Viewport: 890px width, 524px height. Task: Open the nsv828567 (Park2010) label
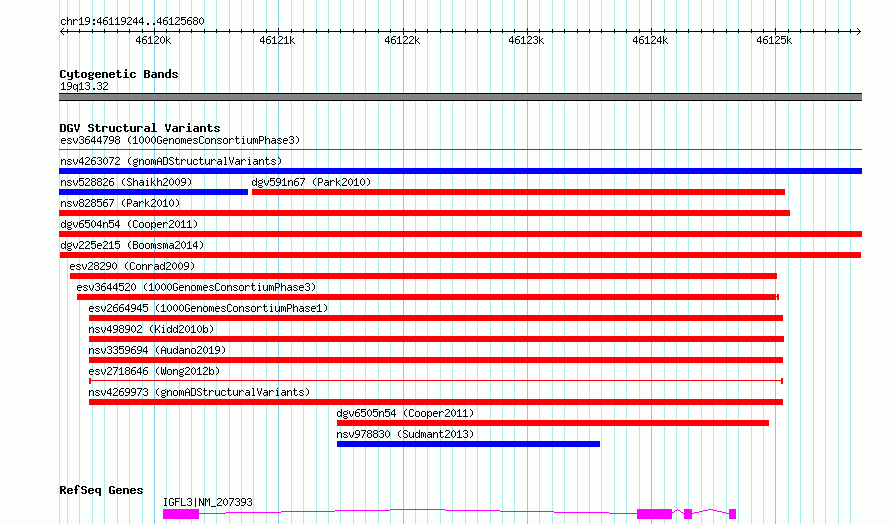click(x=120, y=203)
